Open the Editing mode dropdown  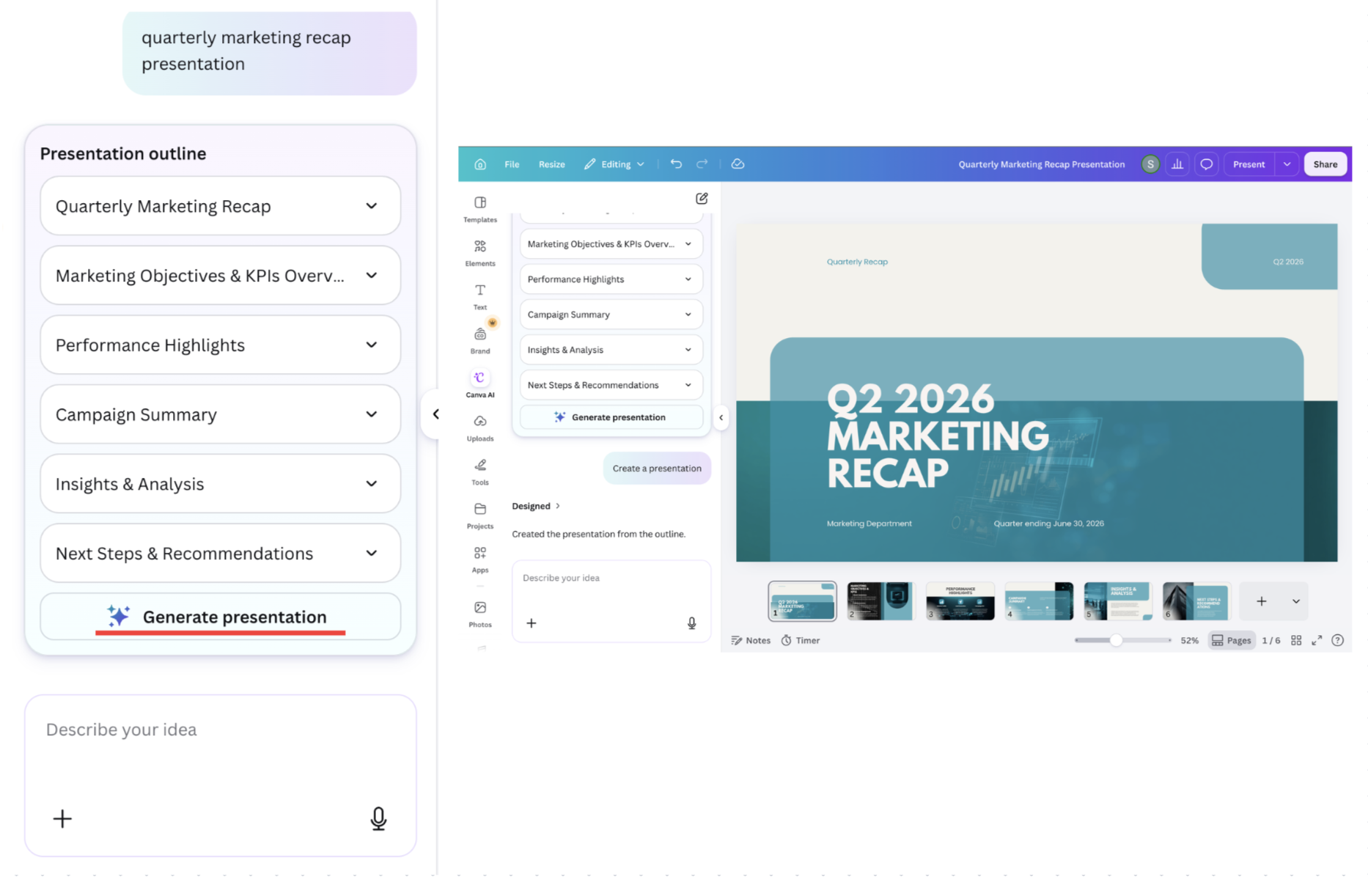tap(614, 164)
